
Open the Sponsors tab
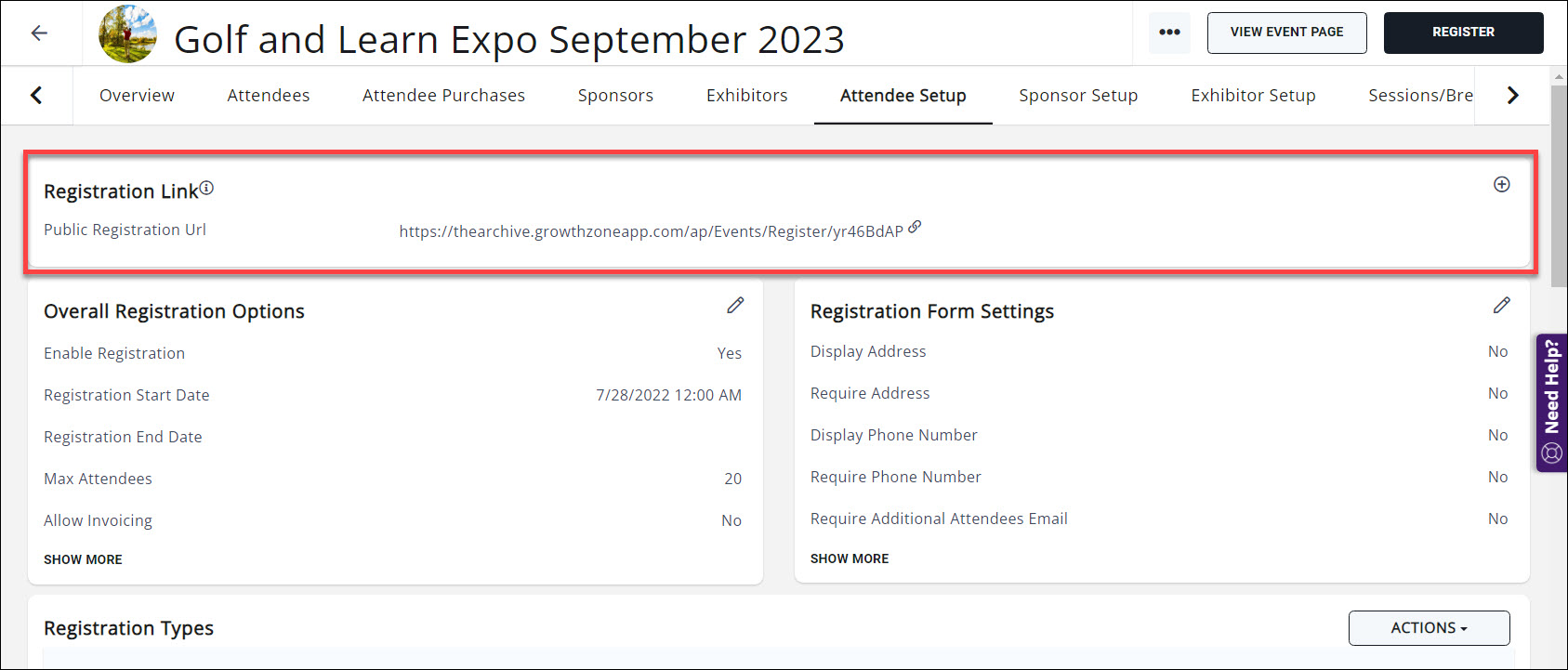tap(615, 96)
